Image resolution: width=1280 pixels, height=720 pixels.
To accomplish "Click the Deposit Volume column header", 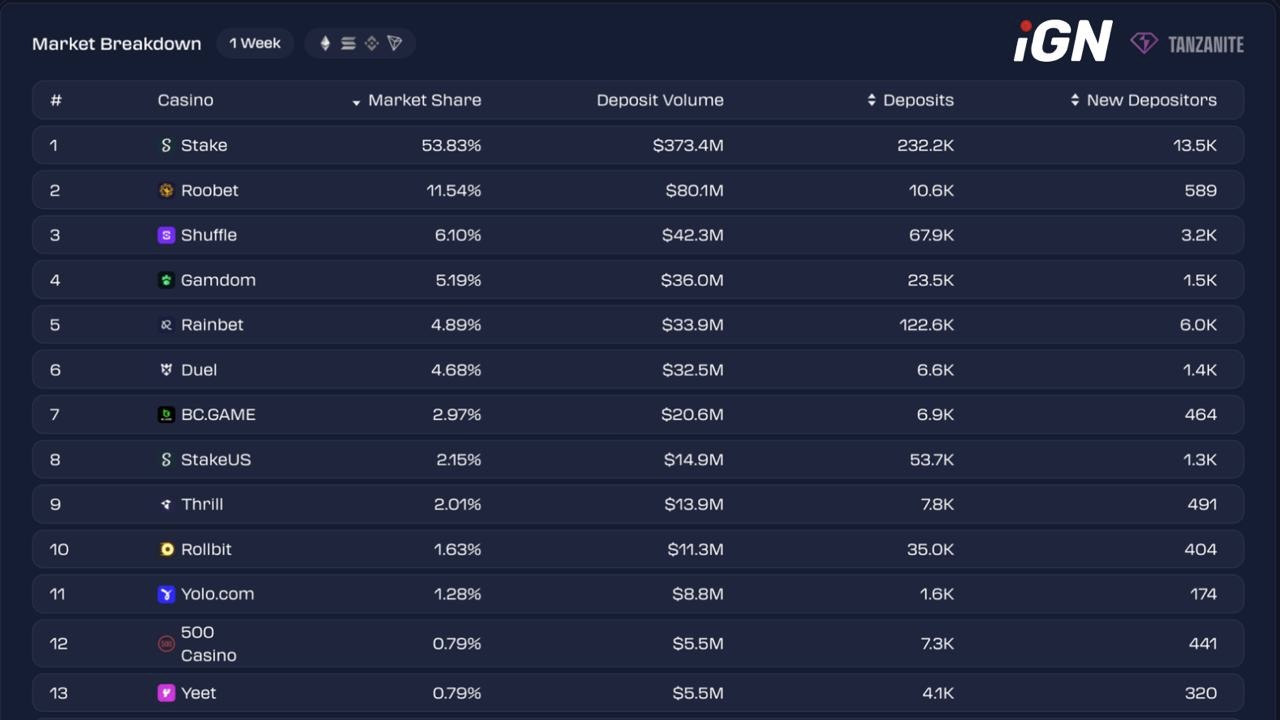I will coord(660,100).
